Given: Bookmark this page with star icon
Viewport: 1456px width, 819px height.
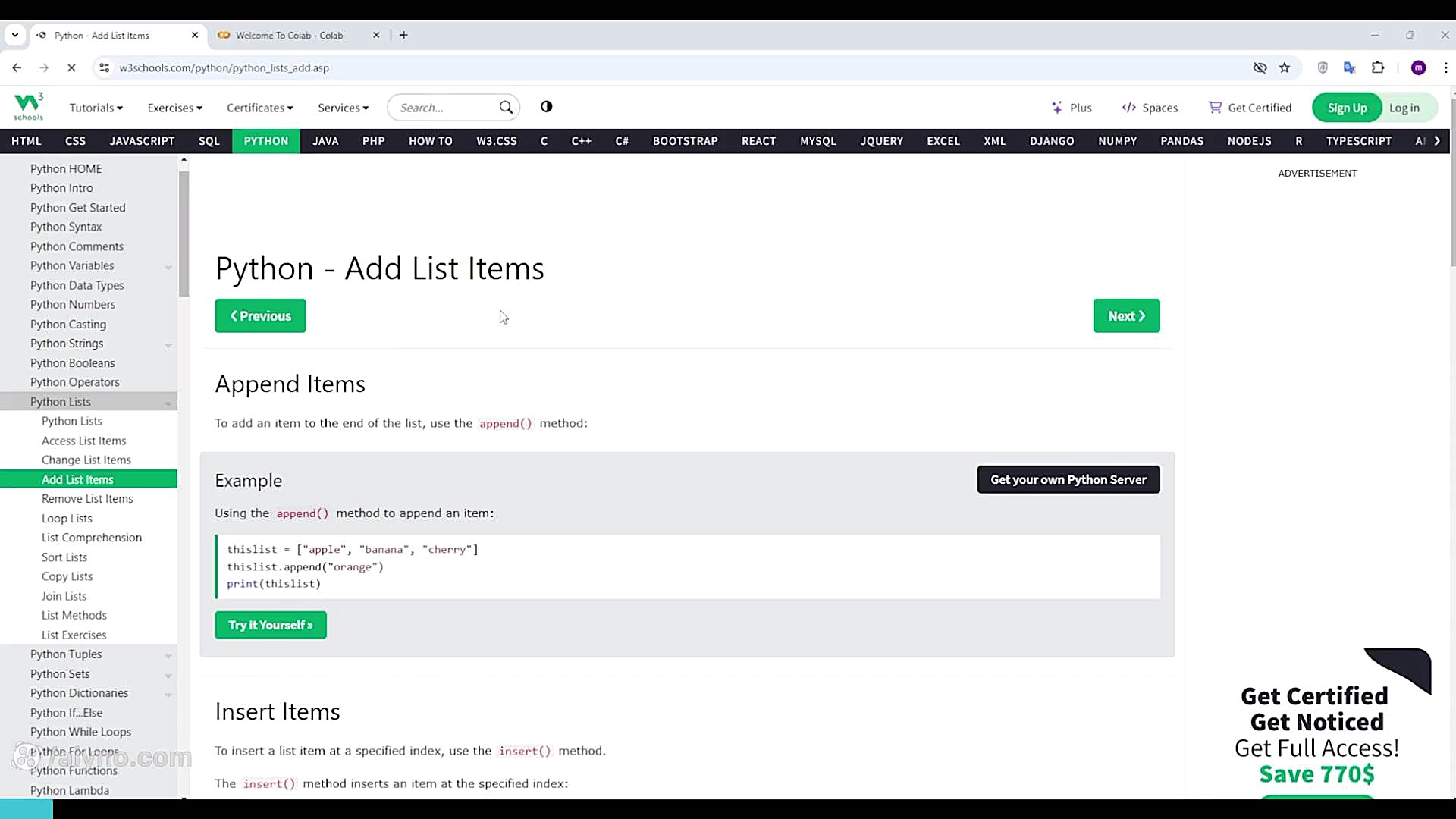Looking at the screenshot, I should pos(1285,67).
